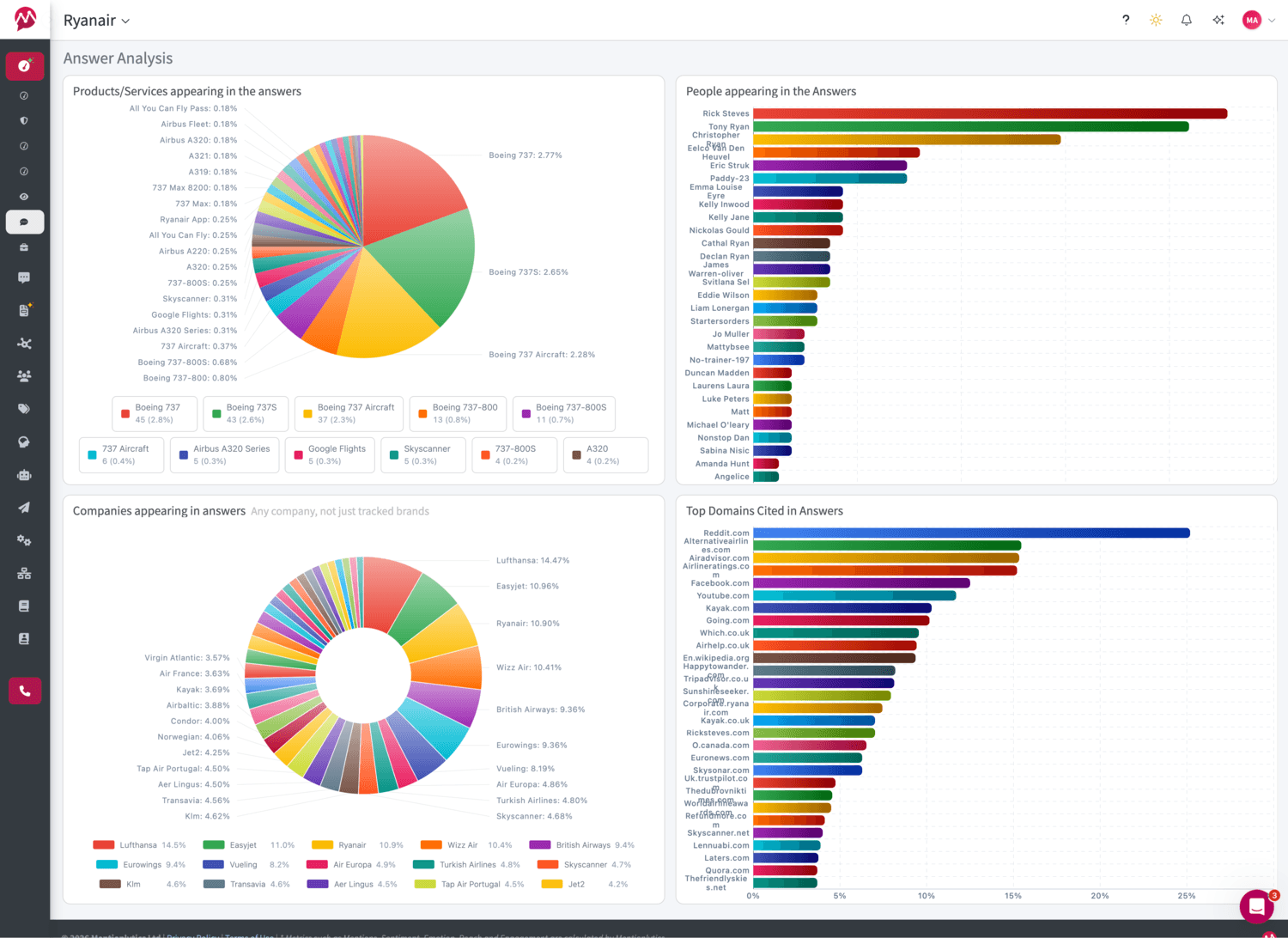Toggle the Easyjet legend entry

tap(249, 845)
